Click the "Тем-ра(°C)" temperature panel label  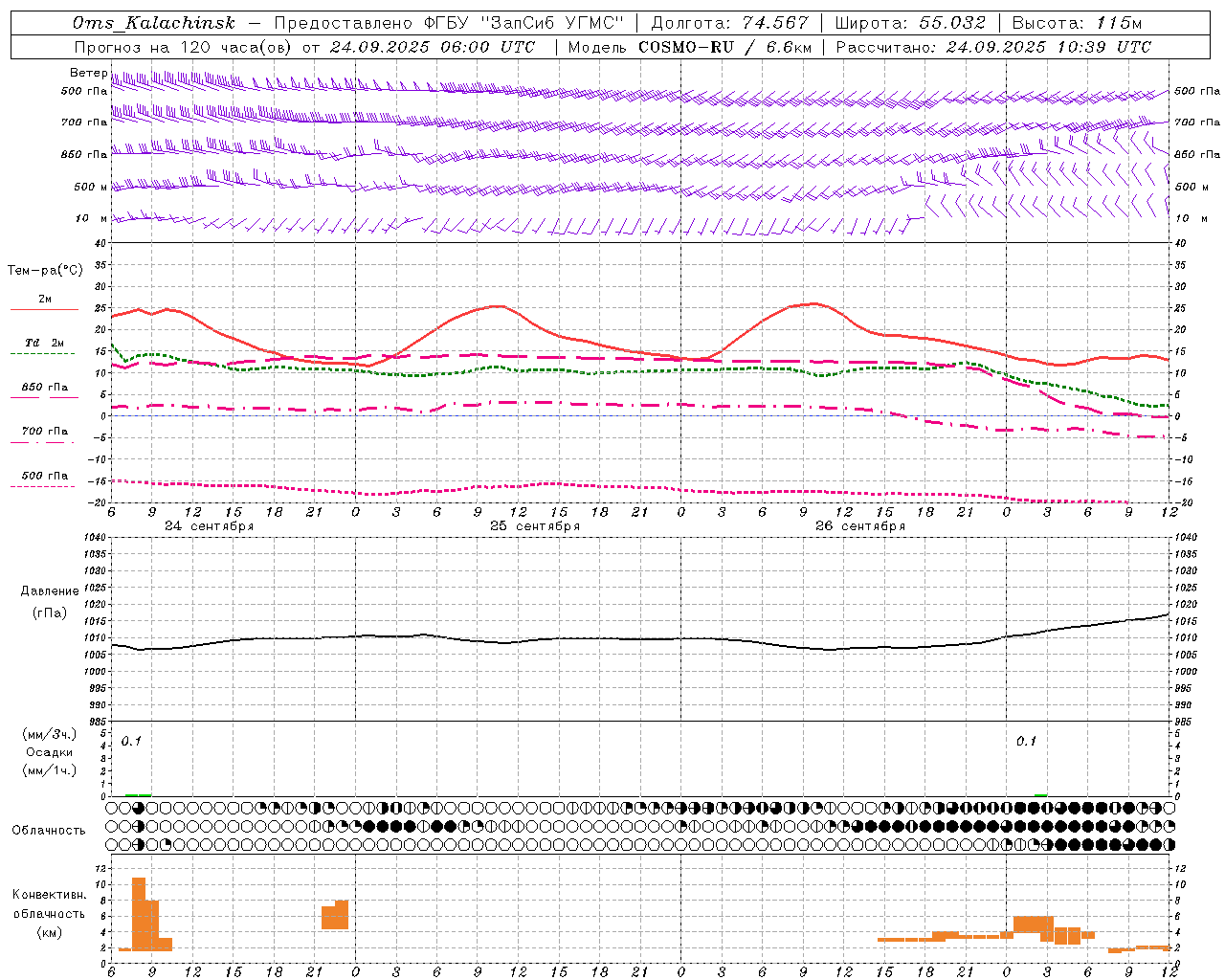pyautogui.click(x=45, y=271)
